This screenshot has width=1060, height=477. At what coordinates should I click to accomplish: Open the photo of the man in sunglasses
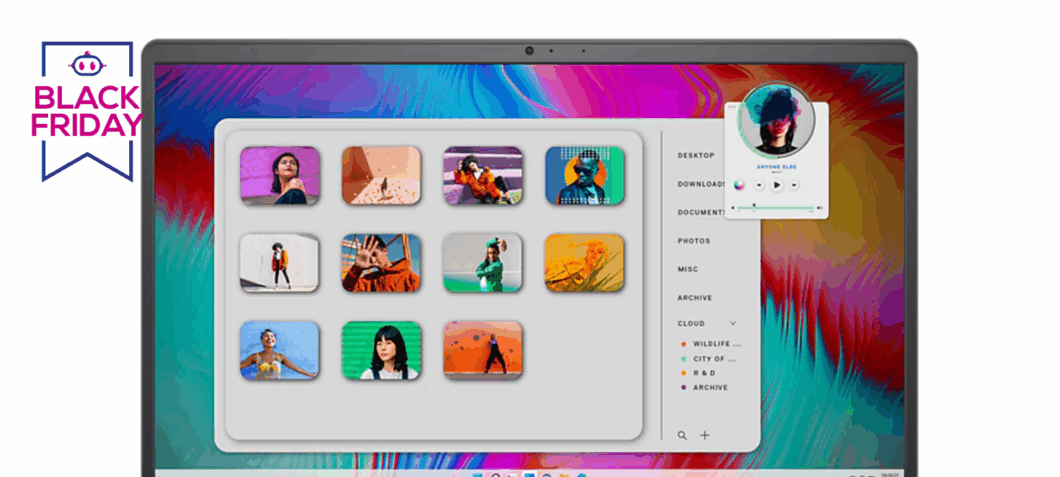[584, 176]
